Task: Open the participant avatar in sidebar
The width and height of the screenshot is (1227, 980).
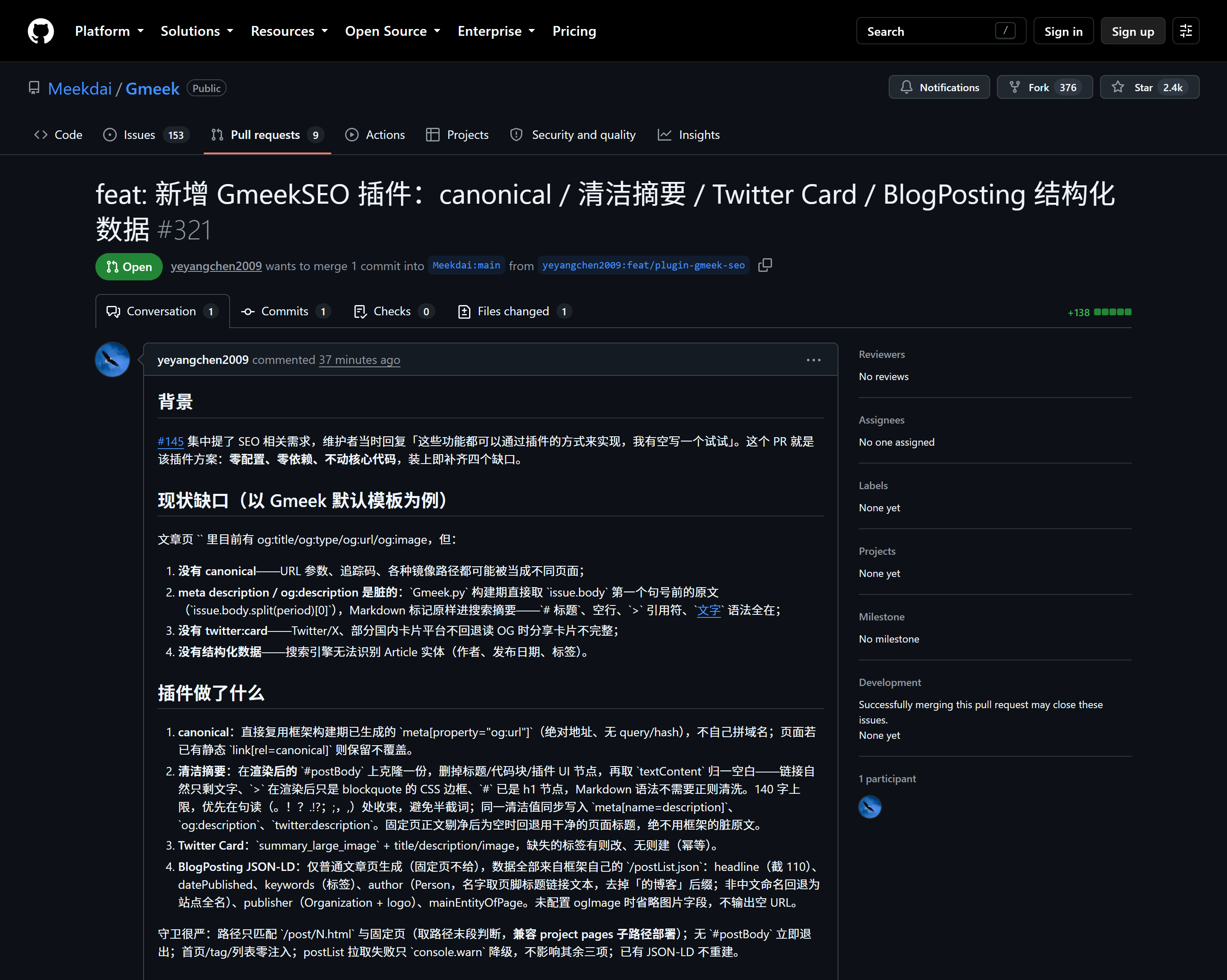Action: pyautogui.click(x=870, y=807)
